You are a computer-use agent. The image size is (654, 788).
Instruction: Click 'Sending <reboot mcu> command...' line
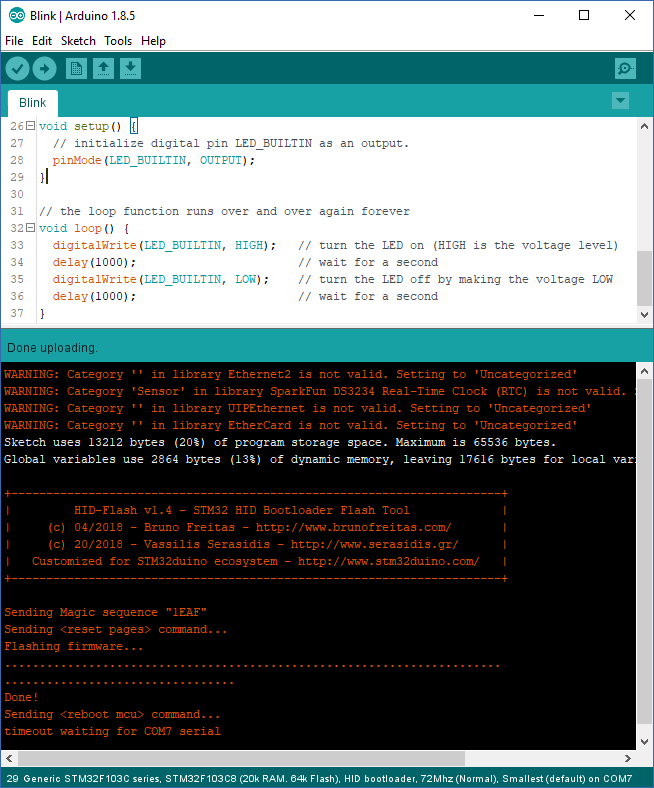(112, 715)
